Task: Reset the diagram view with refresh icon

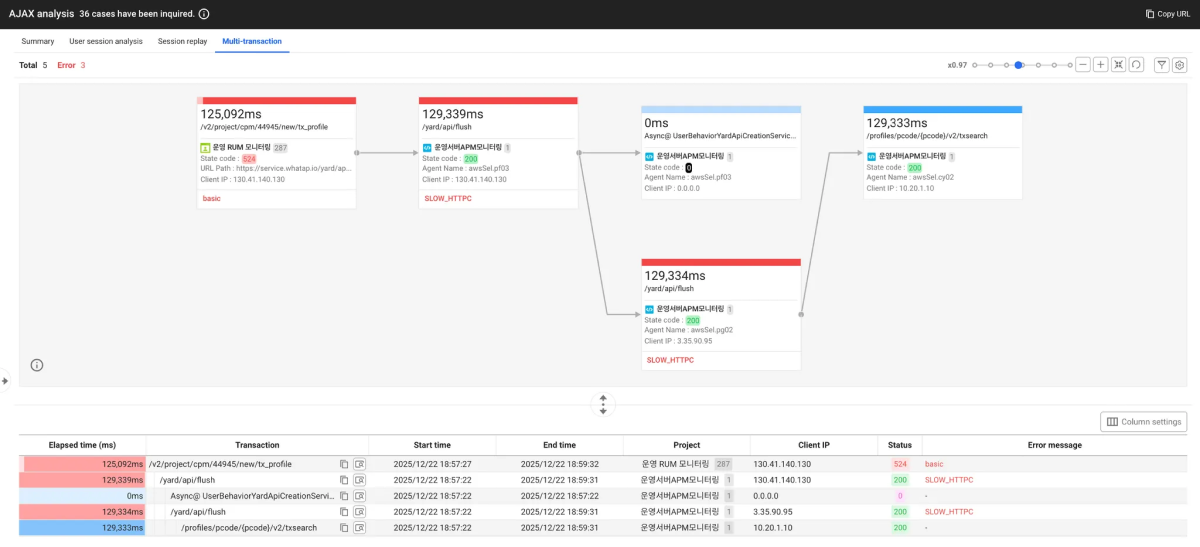Action: (x=1136, y=65)
